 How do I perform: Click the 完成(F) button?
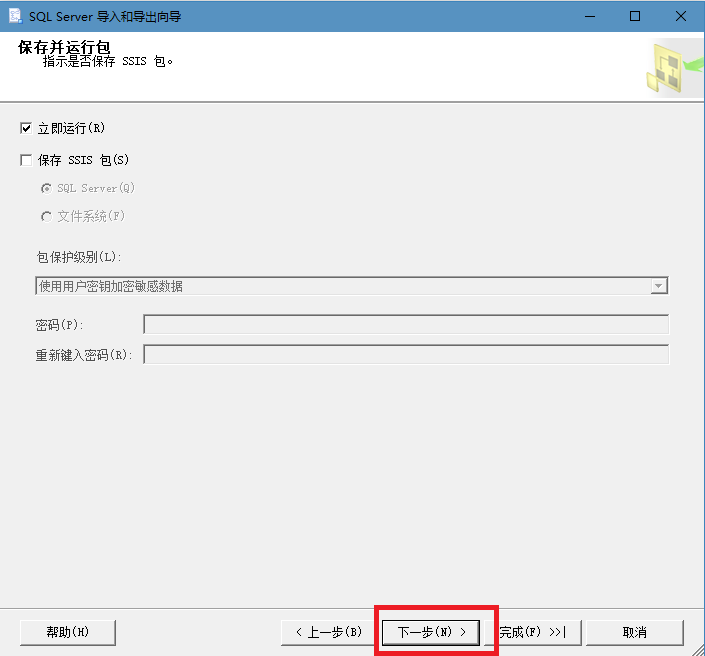click(x=533, y=632)
